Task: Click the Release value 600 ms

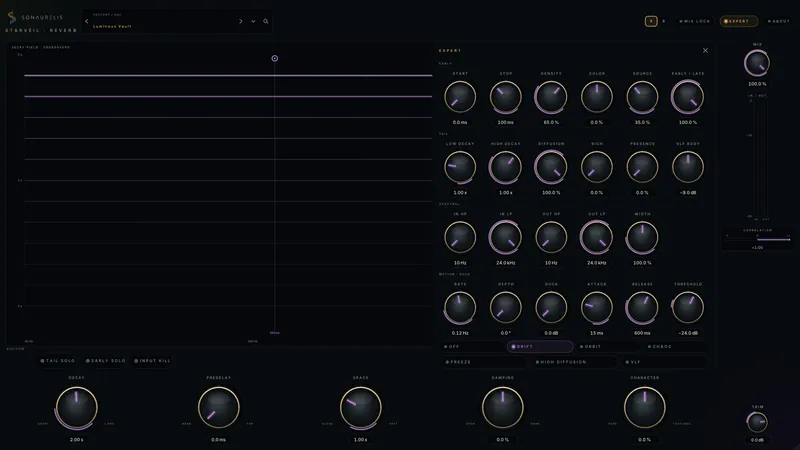Action: (x=642, y=333)
